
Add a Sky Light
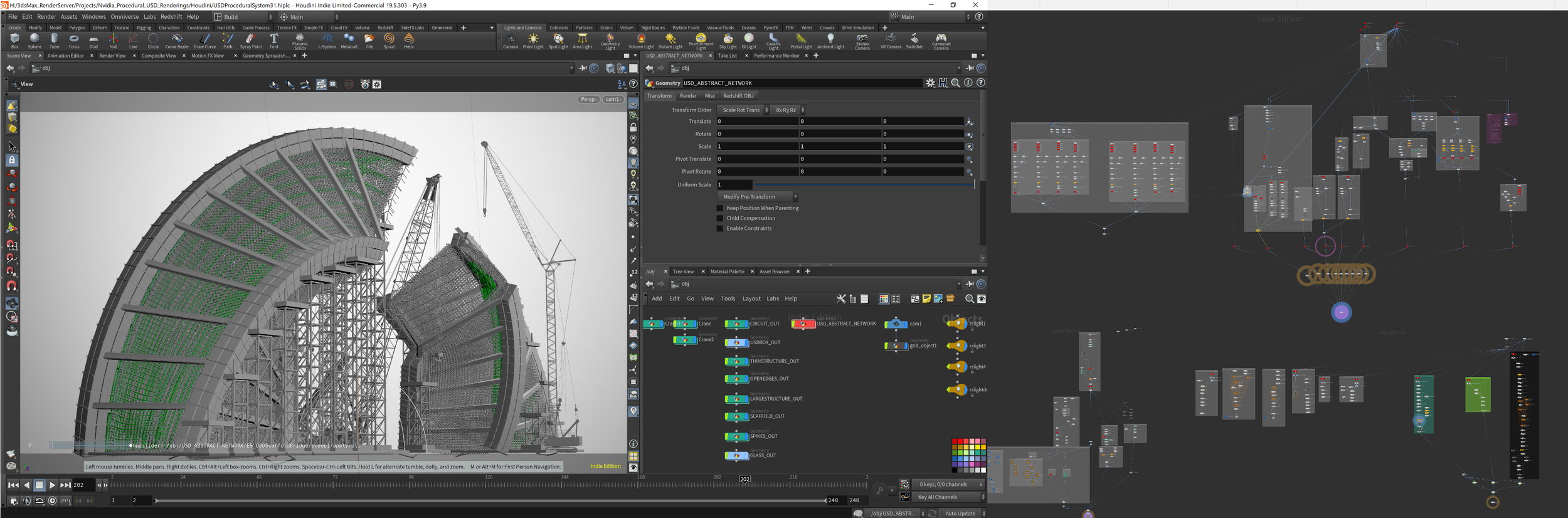pos(728,41)
